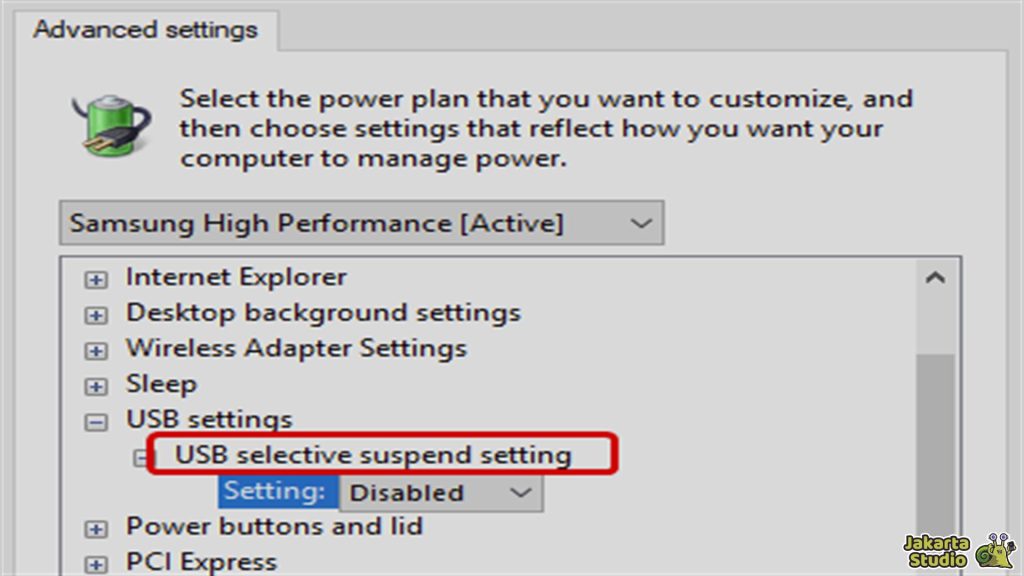
Task: Expand the PCI Express node
Action: (96, 565)
